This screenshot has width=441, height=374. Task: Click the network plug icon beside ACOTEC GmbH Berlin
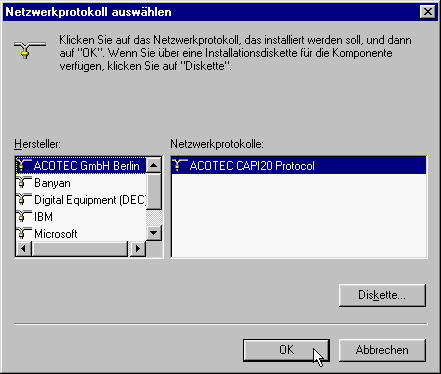[x=24, y=165]
